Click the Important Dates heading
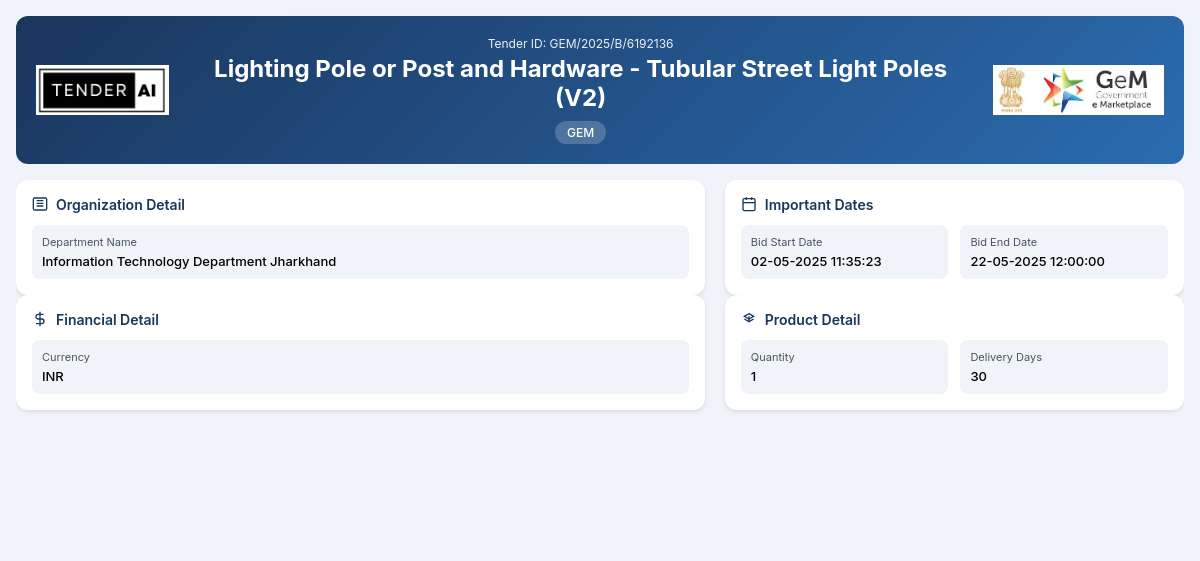 [819, 204]
